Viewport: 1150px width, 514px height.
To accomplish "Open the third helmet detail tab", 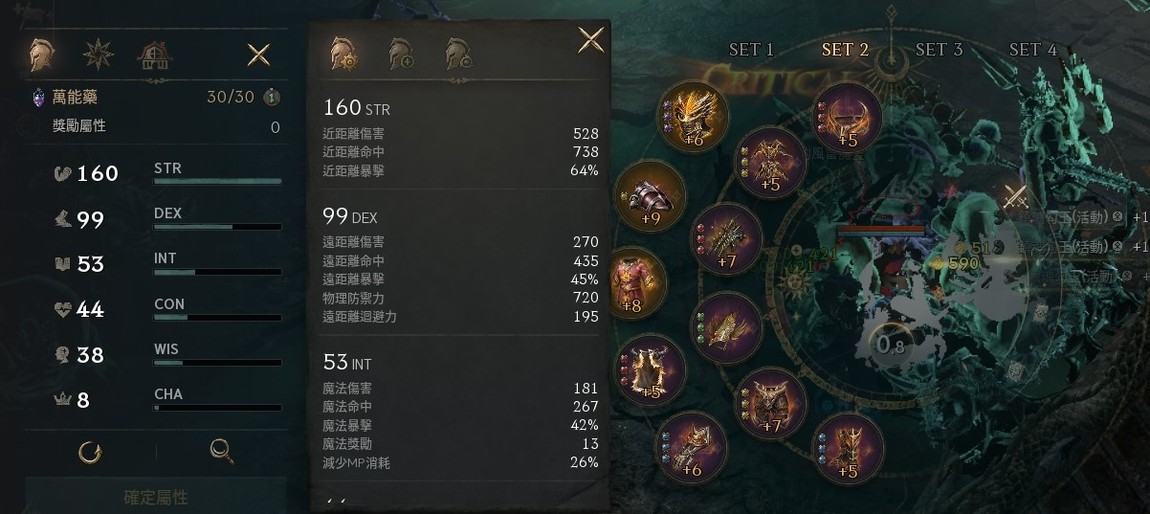I will coord(459,54).
